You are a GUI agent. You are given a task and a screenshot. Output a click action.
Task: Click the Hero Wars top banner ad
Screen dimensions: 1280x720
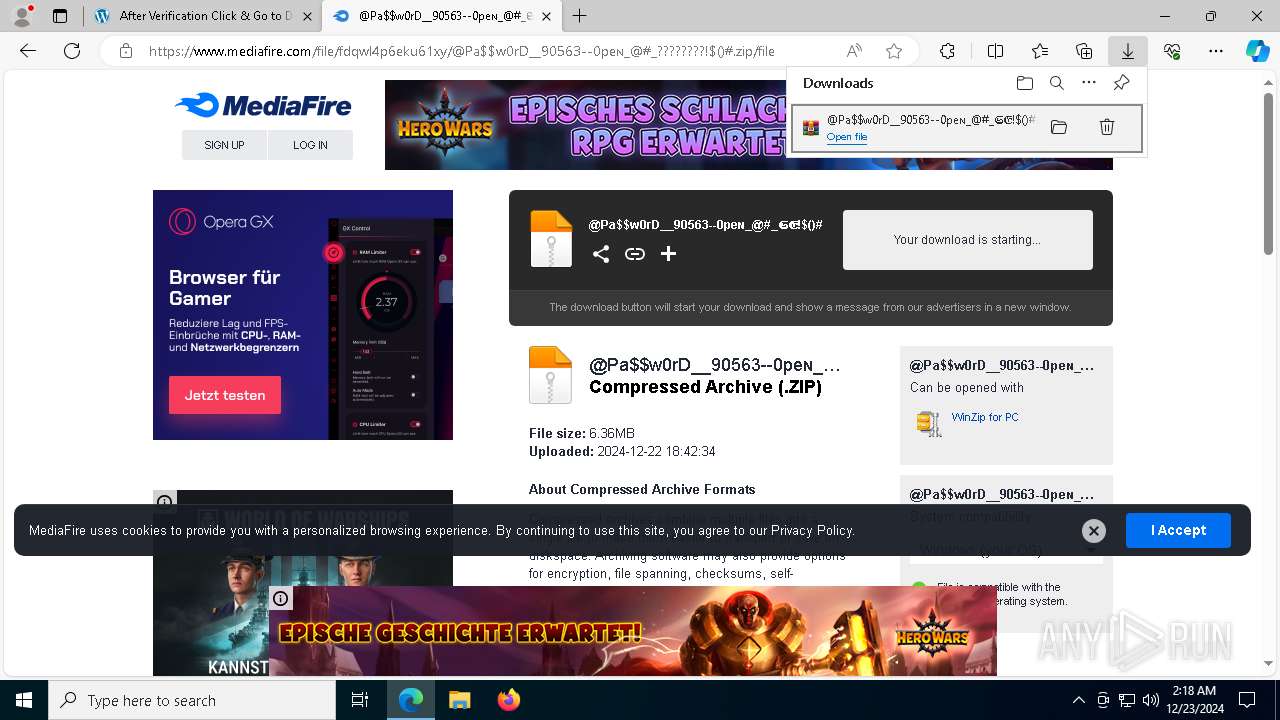(x=586, y=125)
